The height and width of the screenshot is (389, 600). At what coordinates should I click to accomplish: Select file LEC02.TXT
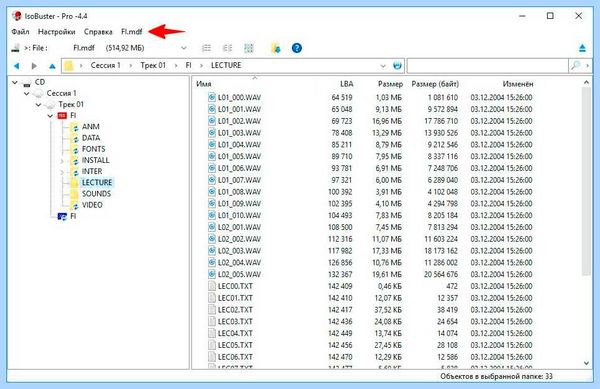235,310
